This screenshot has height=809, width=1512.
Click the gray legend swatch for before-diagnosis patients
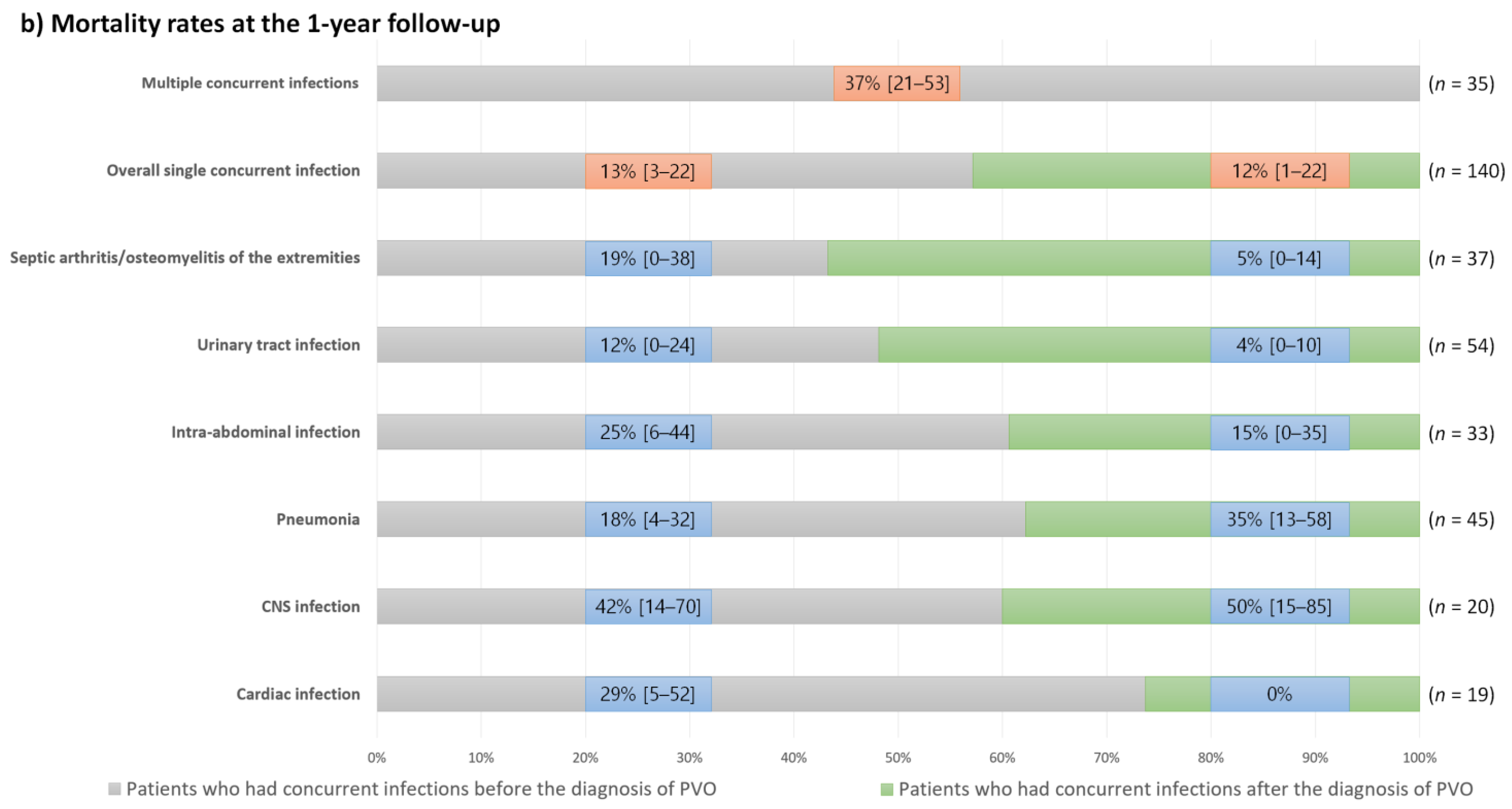pos(114,788)
